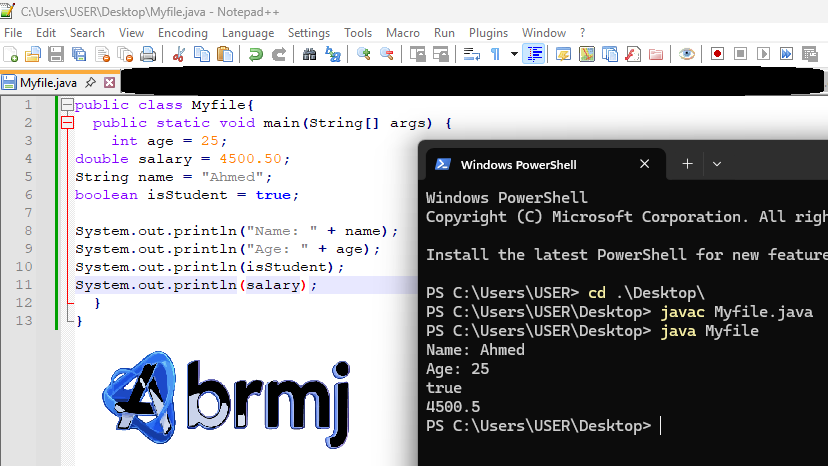Open the Document Map panel icon
The height and width of the screenshot is (466, 828).
586,54
